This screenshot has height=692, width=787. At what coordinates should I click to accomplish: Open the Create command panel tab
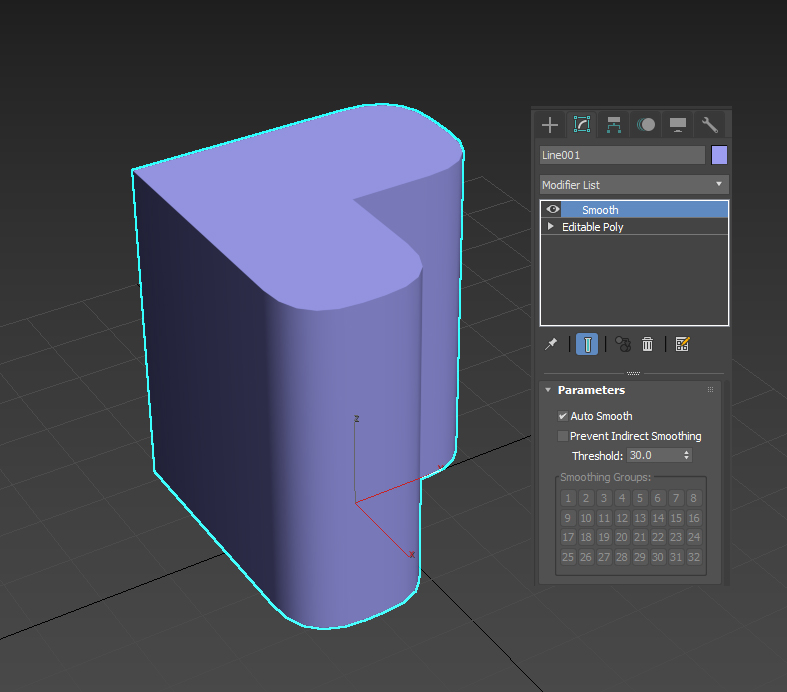(549, 125)
